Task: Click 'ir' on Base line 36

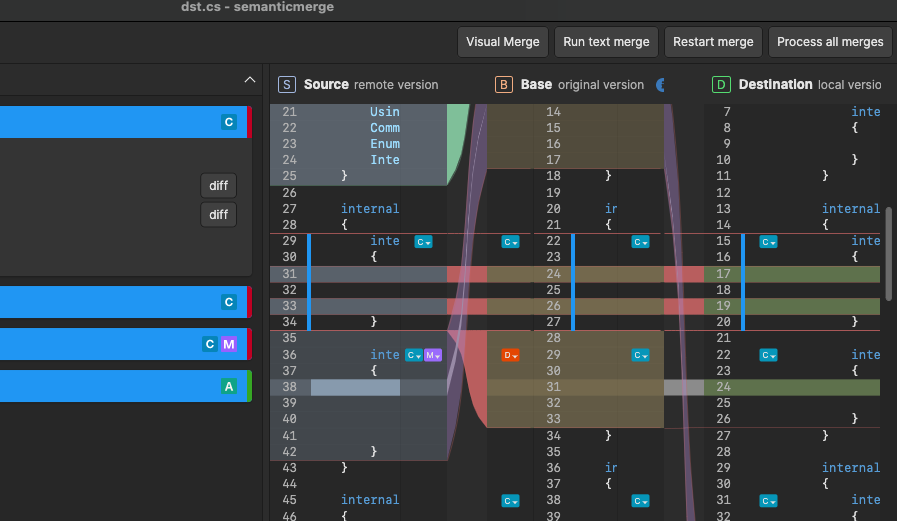Action: pyautogui.click(x=611, y=468)
